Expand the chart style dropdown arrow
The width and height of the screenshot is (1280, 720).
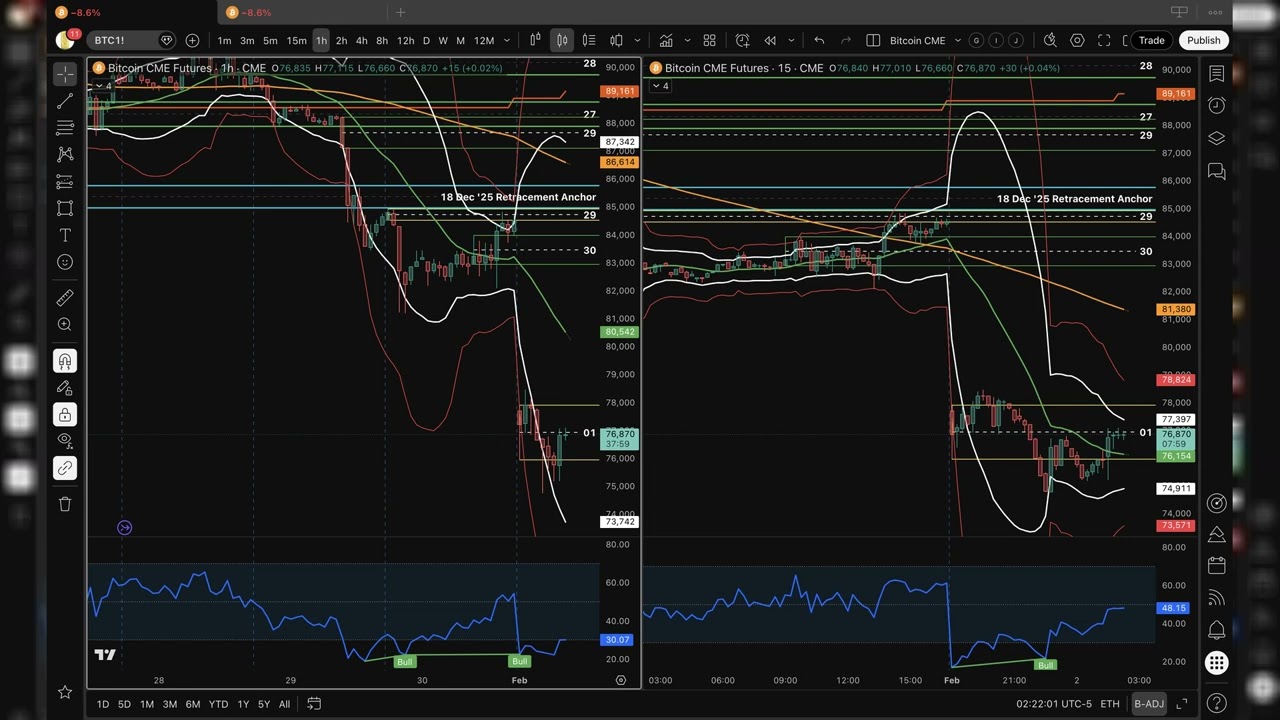coord(637,40)
